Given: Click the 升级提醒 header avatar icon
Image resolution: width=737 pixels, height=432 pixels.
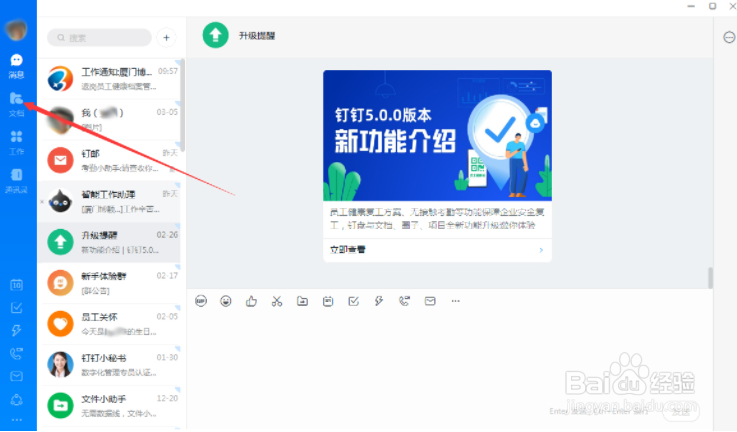Looking at the screenshot, I should tap(215, 35).
